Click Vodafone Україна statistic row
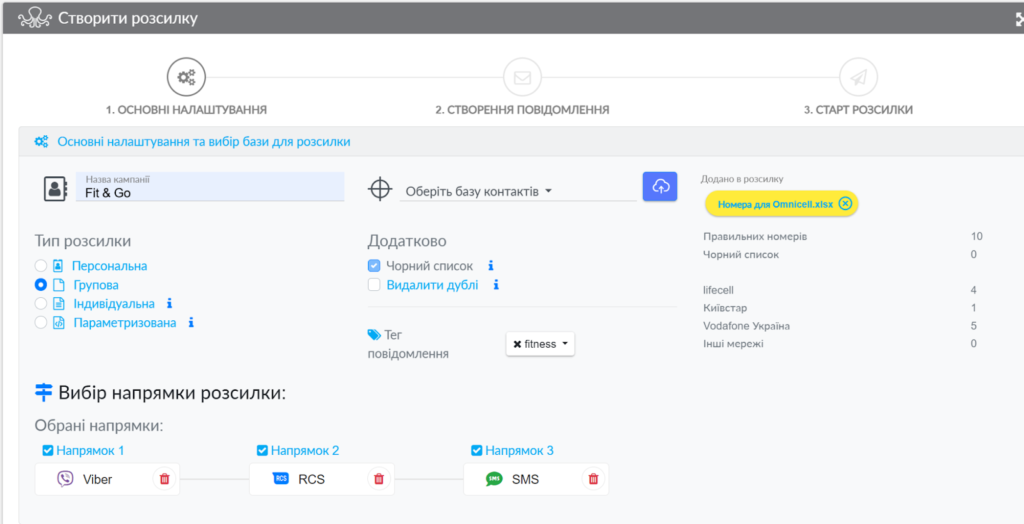This screenshot has width=1024, height=524. (842, 325)
